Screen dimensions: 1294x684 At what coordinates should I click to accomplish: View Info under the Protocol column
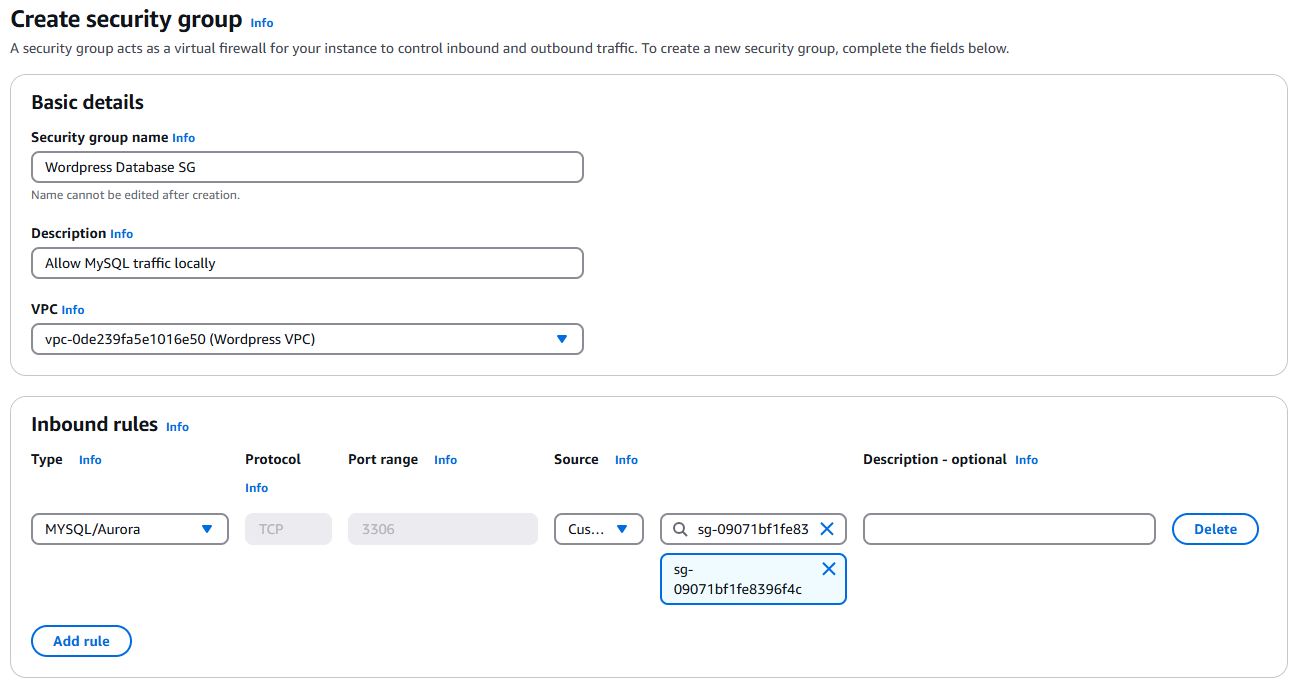pyautogui.click(x=256, y=487)
